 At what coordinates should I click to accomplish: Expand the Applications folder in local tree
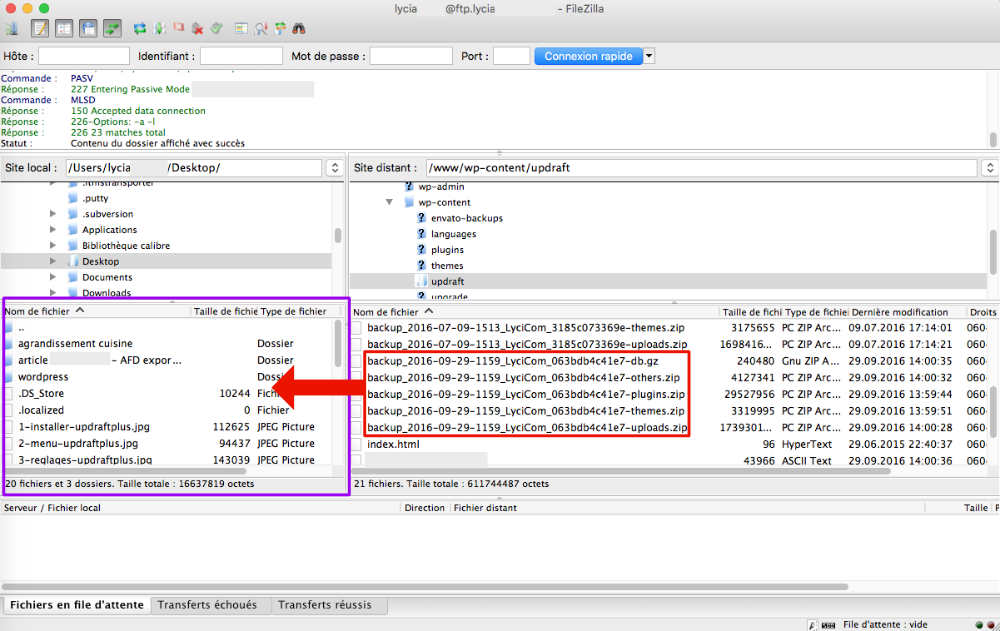[53, 230]
